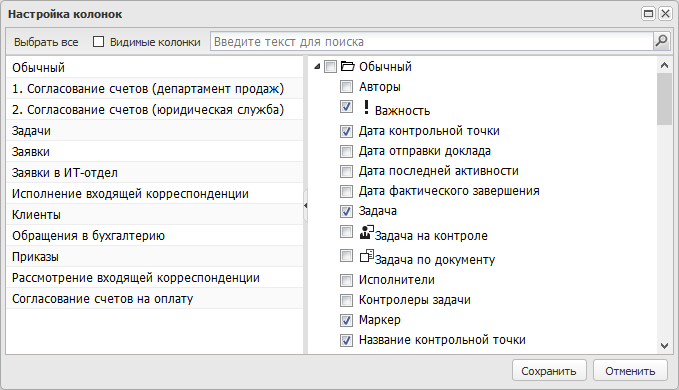Select Задачи in the left list

coord(155,131)
